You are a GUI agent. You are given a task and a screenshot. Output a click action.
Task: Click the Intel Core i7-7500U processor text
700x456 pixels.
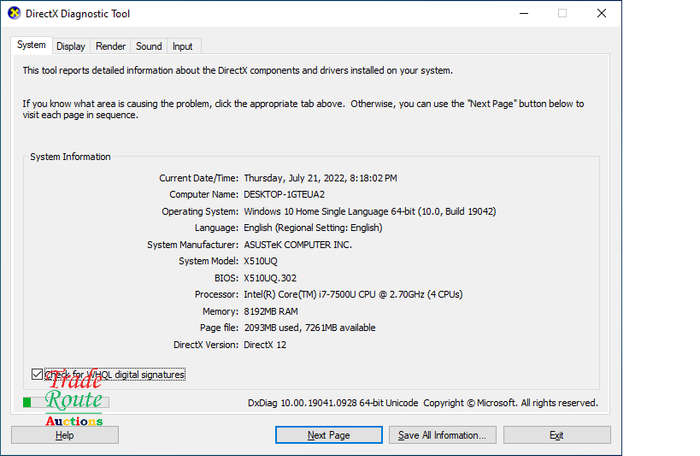[x=353, y=294]
